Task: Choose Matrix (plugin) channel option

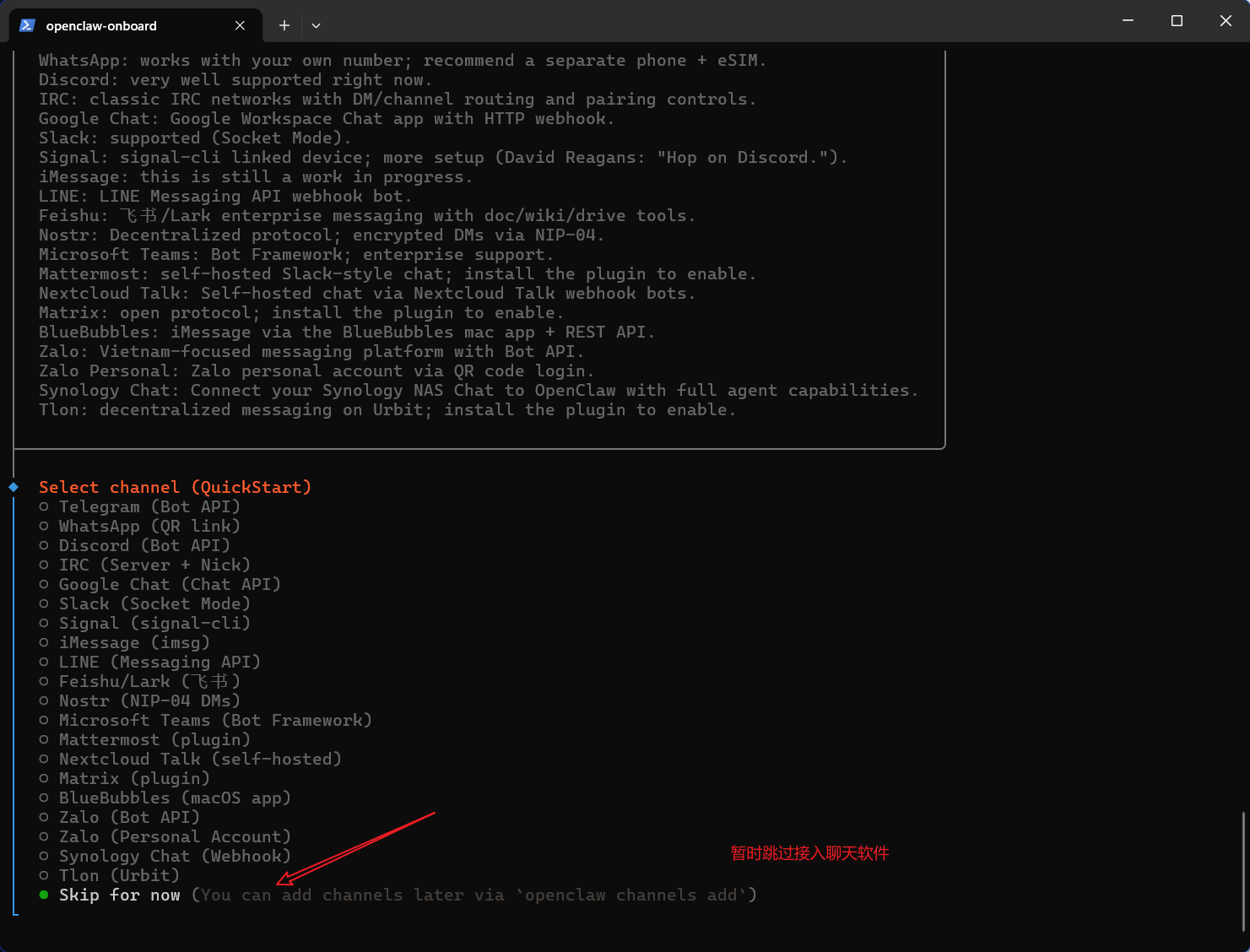Action: point(125,778)
